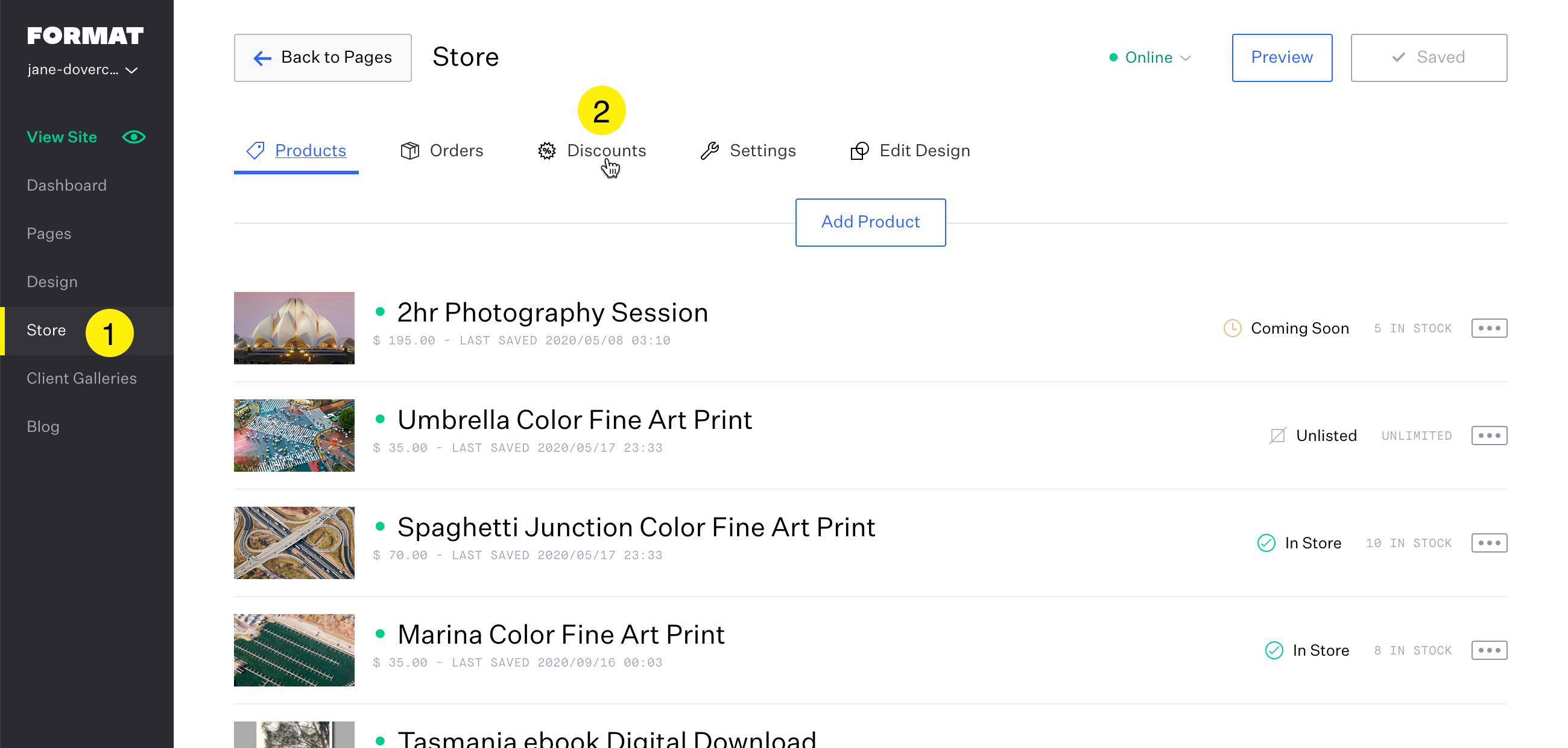Click the Discounts percent badge icon
Screen dimensions: 1568x748
coord(546,150)
